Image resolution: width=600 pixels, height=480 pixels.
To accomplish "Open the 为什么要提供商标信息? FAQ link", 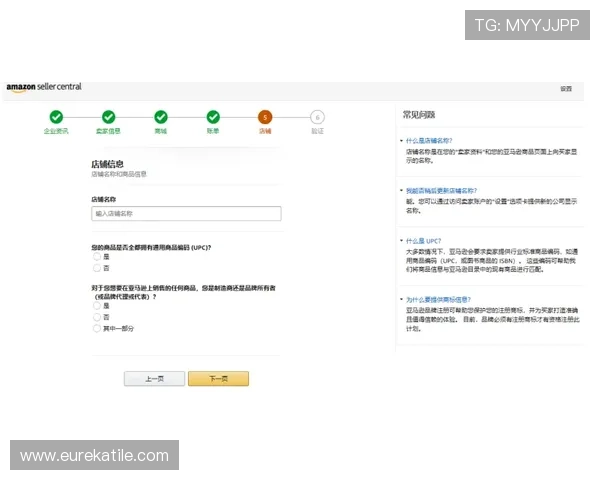I will 438,300.
